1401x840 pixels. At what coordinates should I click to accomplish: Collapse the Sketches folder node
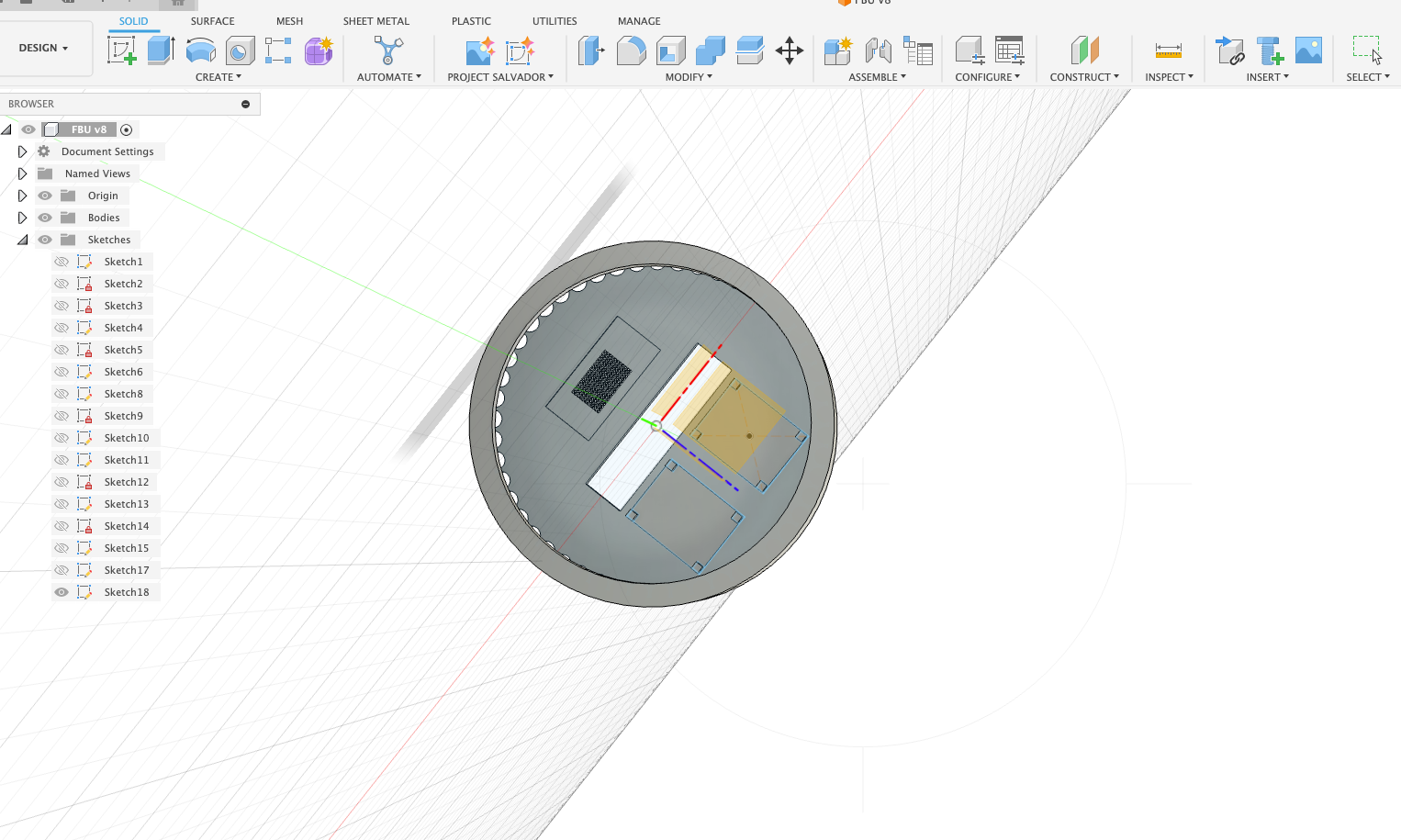tap(22, 240)
